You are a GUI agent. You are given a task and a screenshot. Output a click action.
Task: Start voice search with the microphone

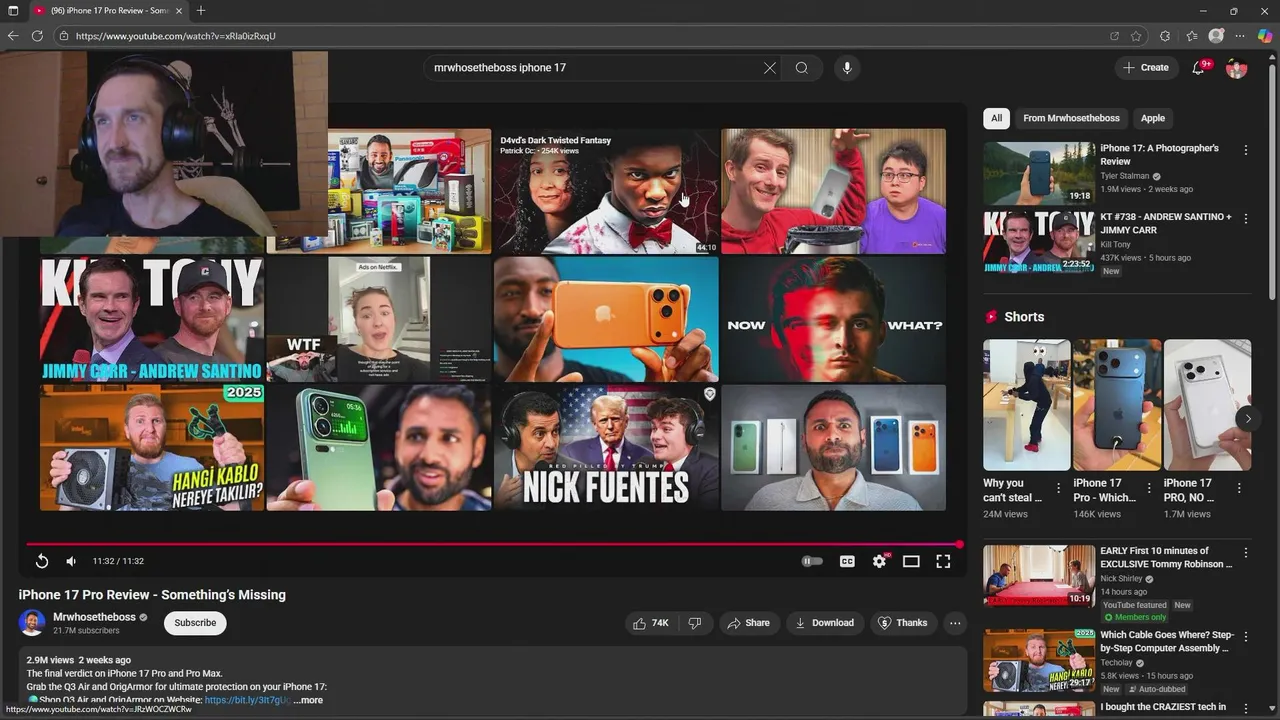point(847,68)
